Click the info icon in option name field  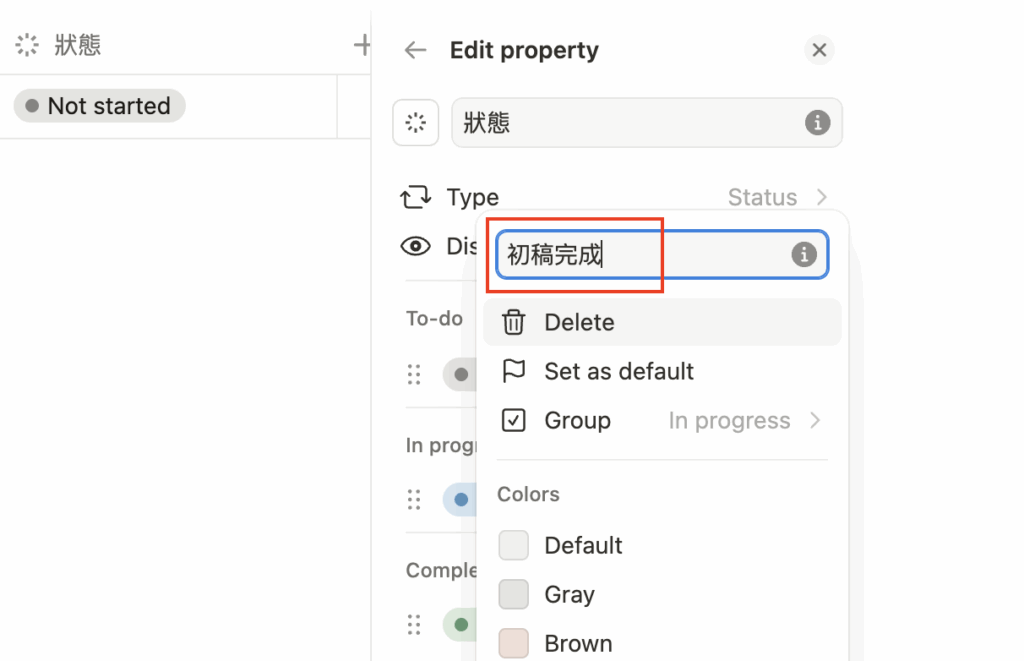804,253
